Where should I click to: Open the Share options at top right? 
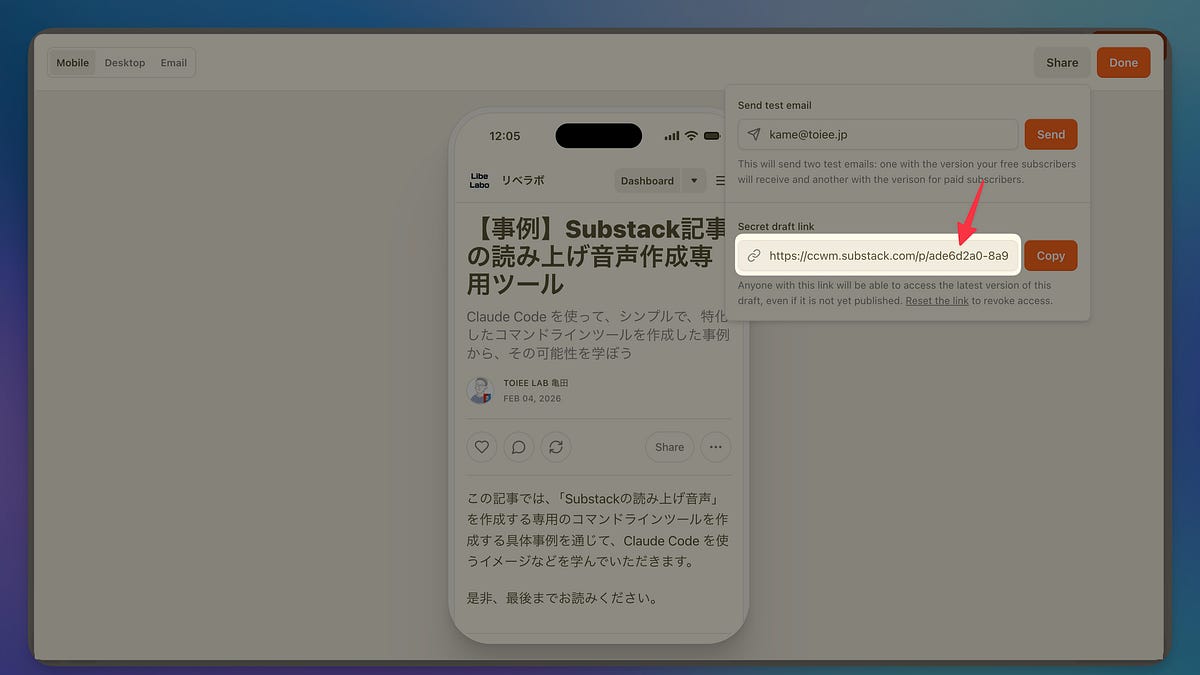[x=1062, y=62]
